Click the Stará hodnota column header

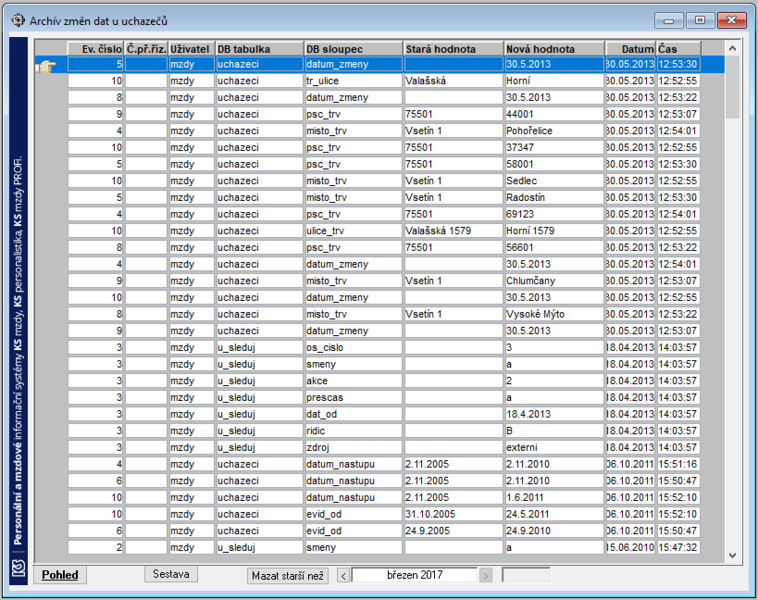pyautogui.click(x=453, y=49)
